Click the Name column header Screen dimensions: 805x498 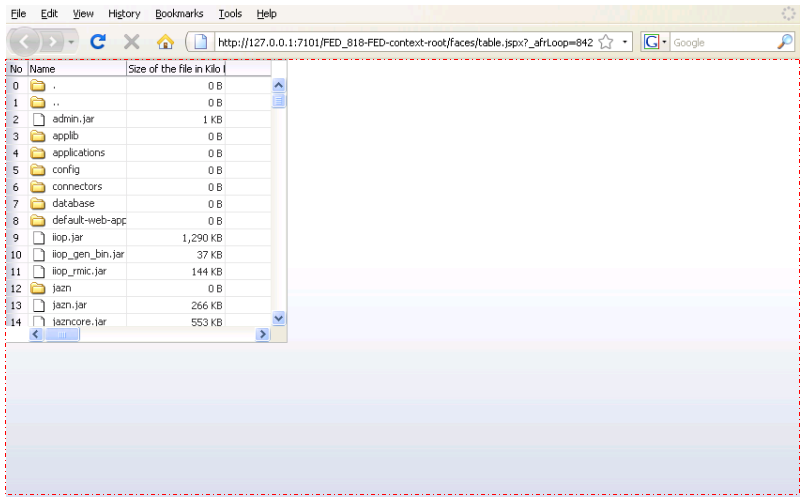point(77,69)
